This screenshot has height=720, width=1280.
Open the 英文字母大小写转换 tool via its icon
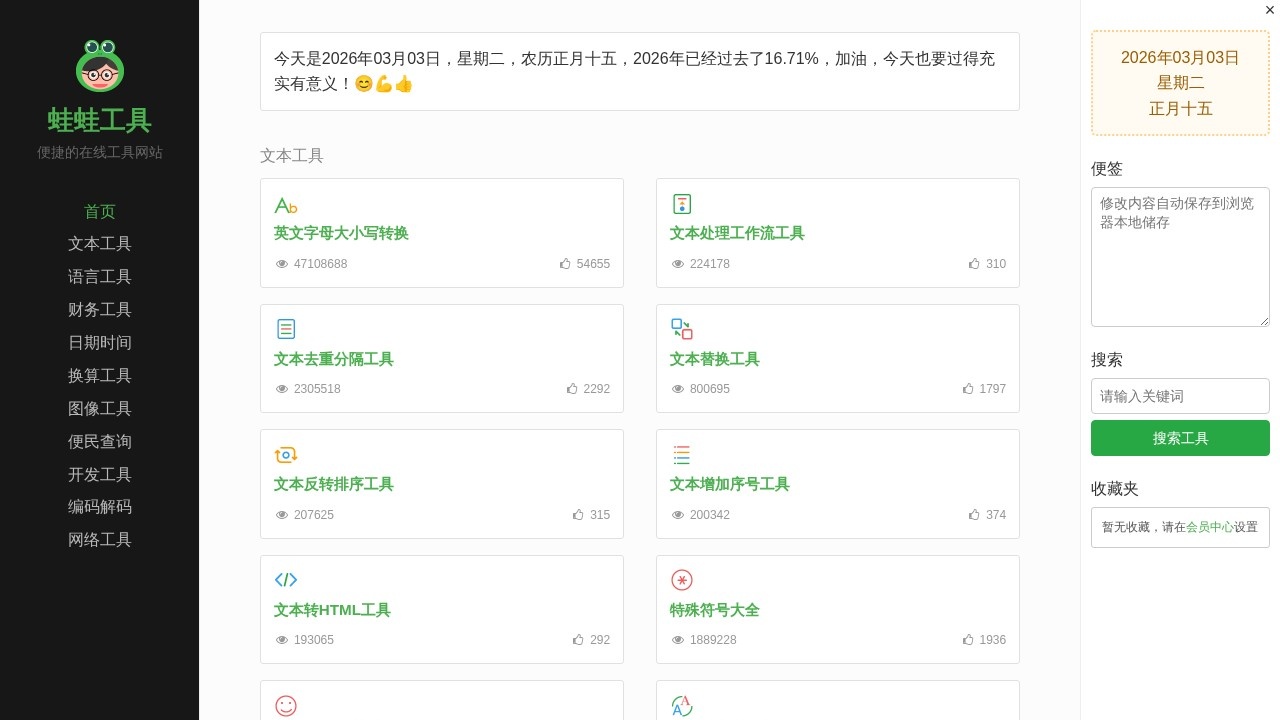pos(284,205)
